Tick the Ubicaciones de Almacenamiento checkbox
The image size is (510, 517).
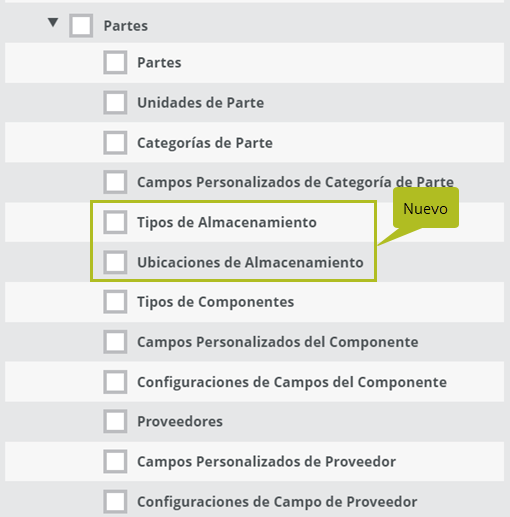(115, 262)
